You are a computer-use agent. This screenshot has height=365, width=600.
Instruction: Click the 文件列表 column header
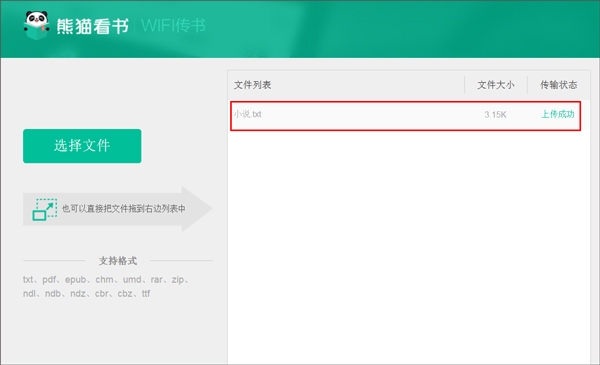point(253,85)
